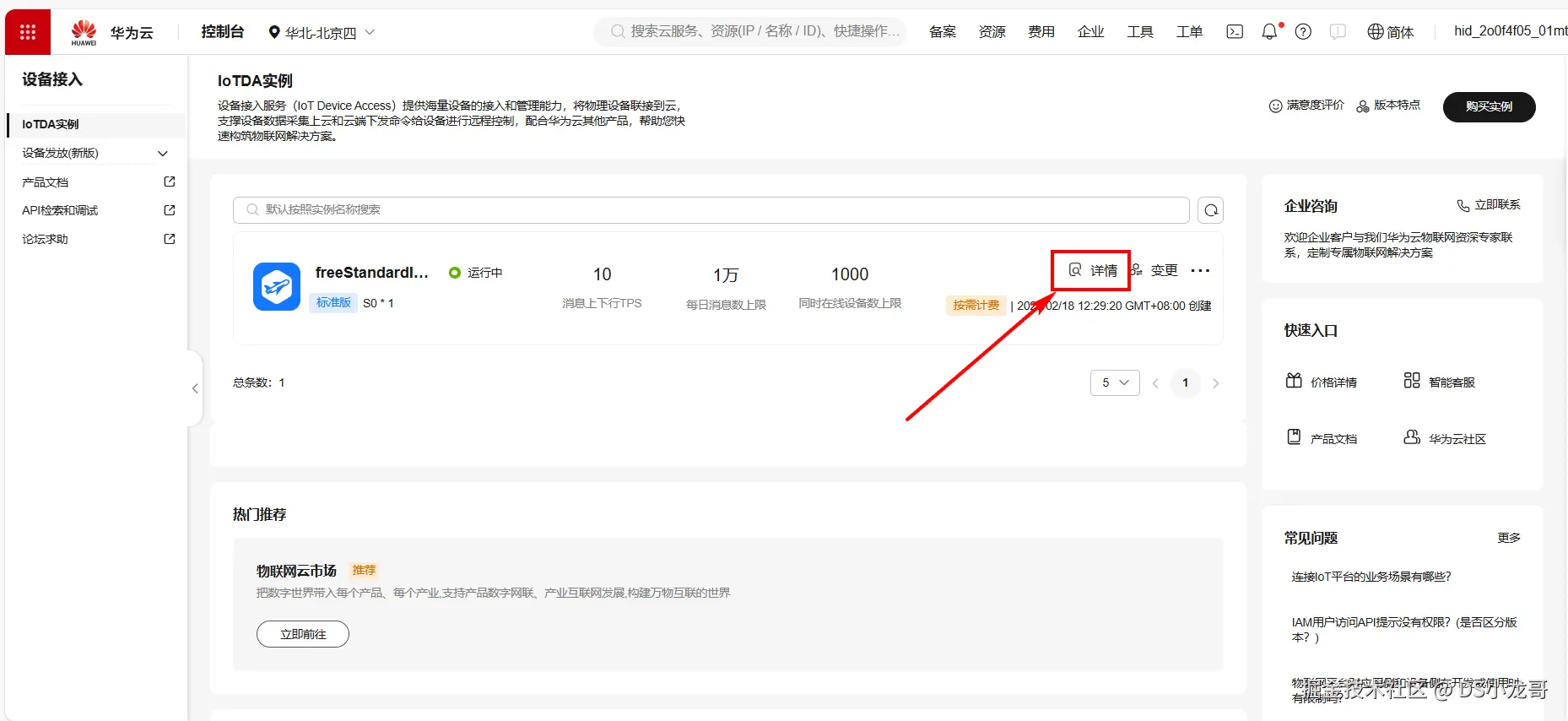Open 版本特点 link
1568x721 pixels.
tap(1388, 106)
